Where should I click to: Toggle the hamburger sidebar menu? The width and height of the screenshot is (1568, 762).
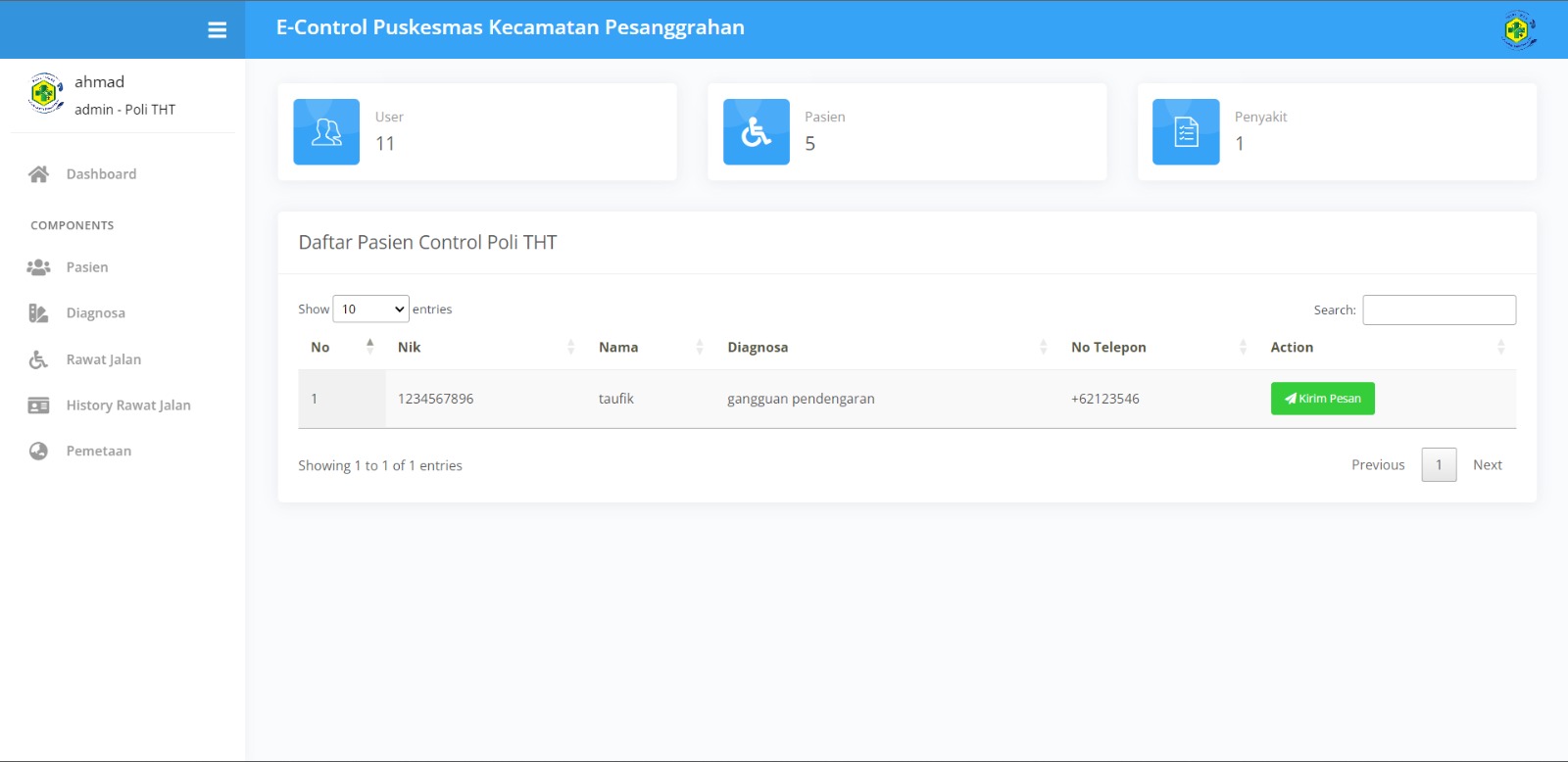pyautogui.click(x=217, y=30)
